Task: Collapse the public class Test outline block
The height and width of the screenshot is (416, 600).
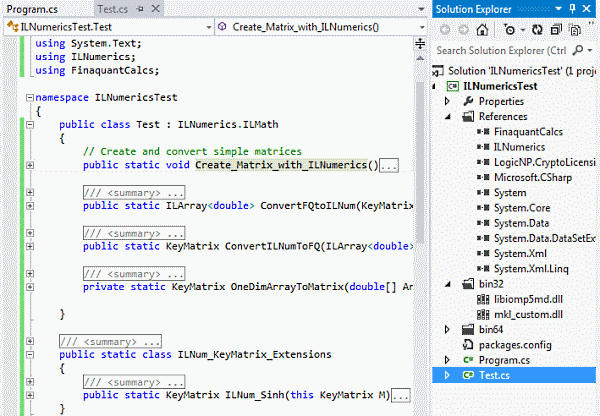Action: [30, 125]
